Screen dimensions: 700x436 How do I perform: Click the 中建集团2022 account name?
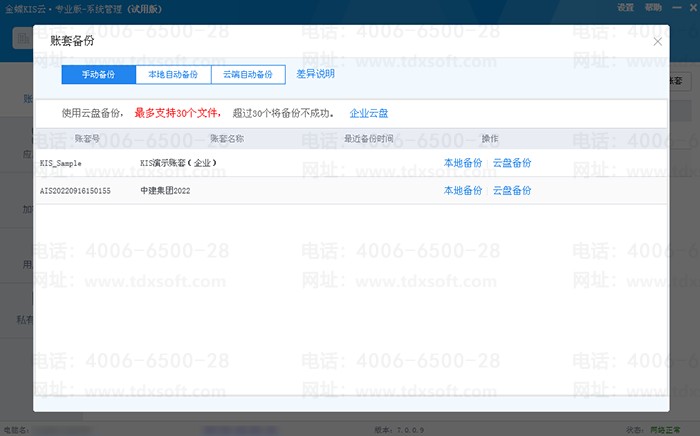[165, 190]
